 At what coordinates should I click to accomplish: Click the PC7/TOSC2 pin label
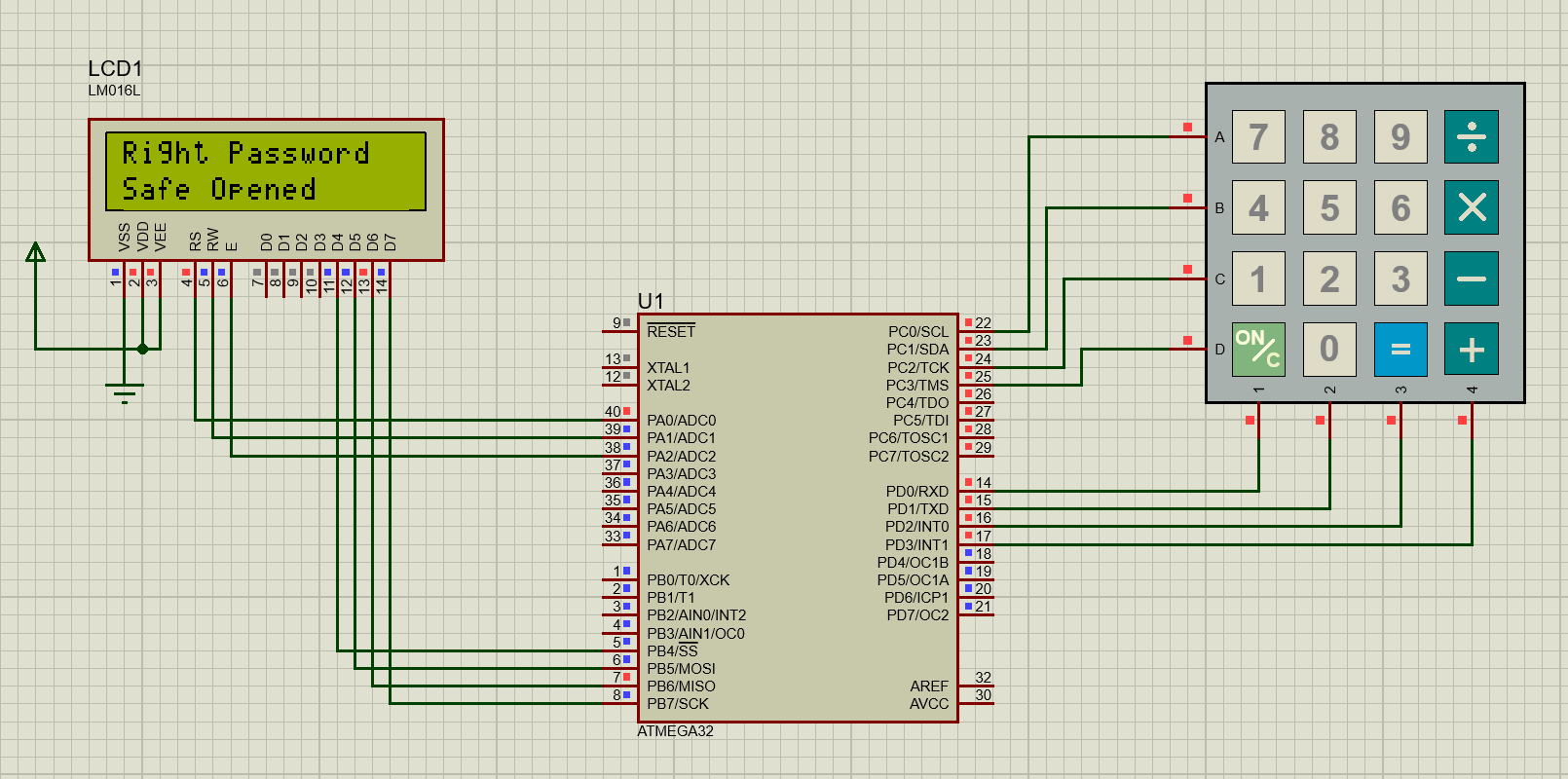click(909, 456)
